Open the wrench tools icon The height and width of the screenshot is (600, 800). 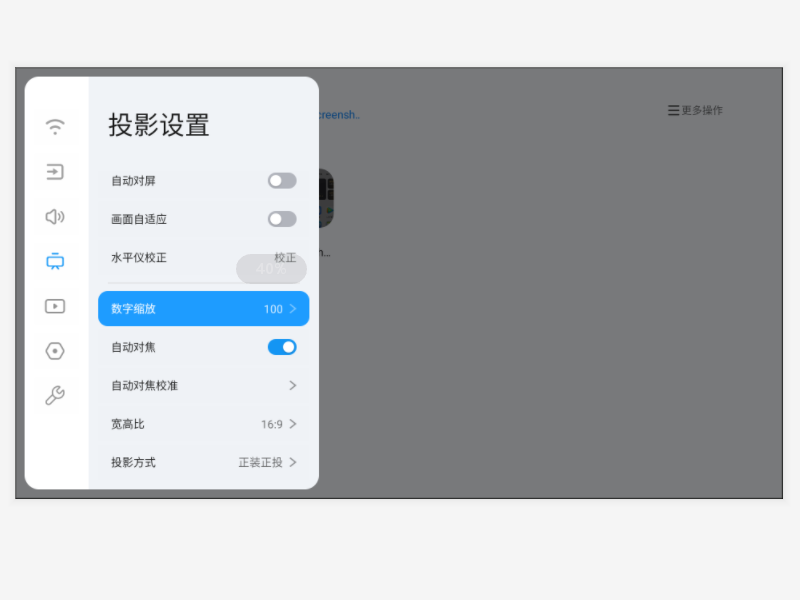click(55, 395)
